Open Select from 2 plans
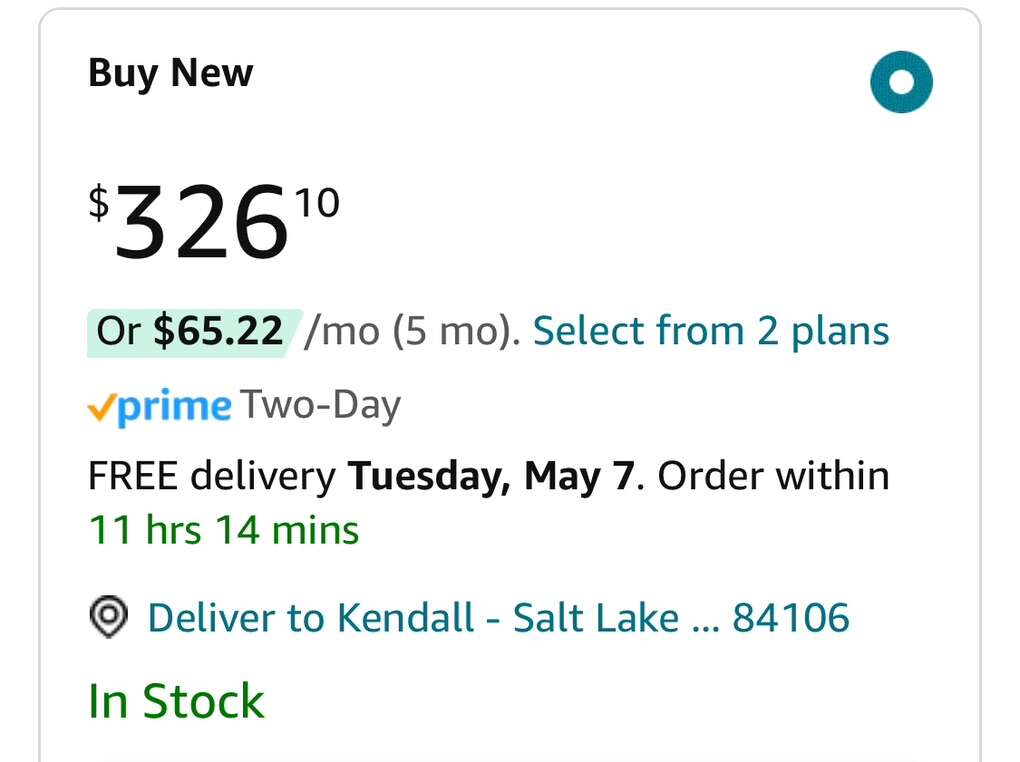This screenshot has height=762, width=1020. coord(710,330)
